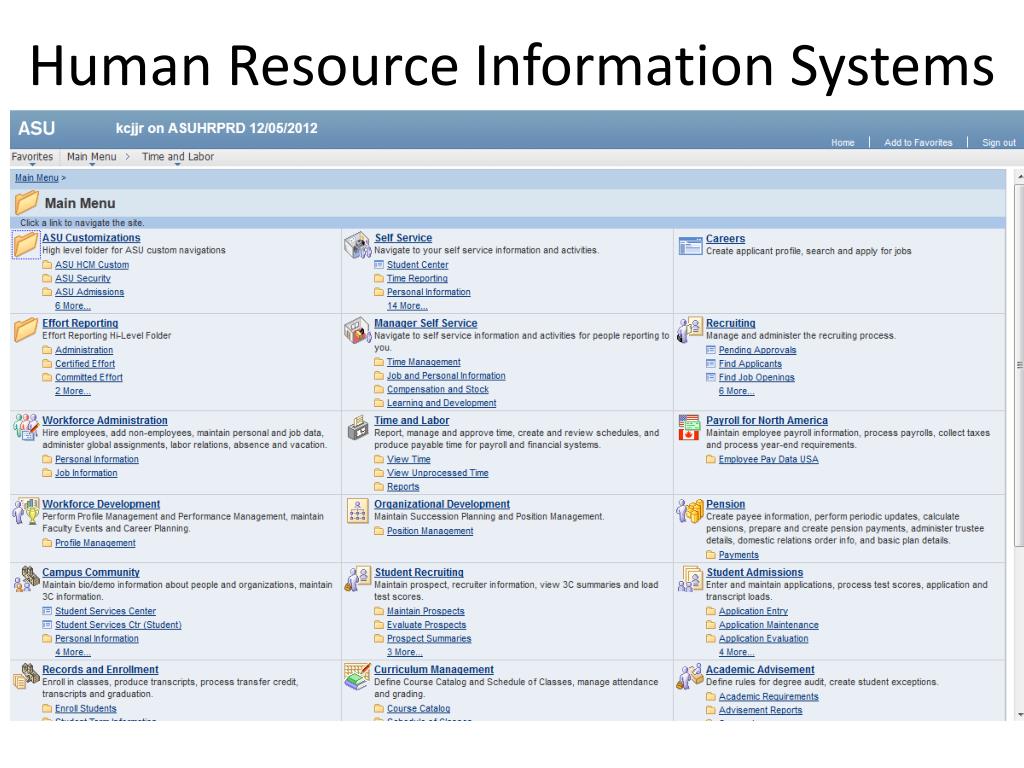Click the Organizational Development chart icon
The height and width of the screenshot is (768, 1024).
click(357, 511)
